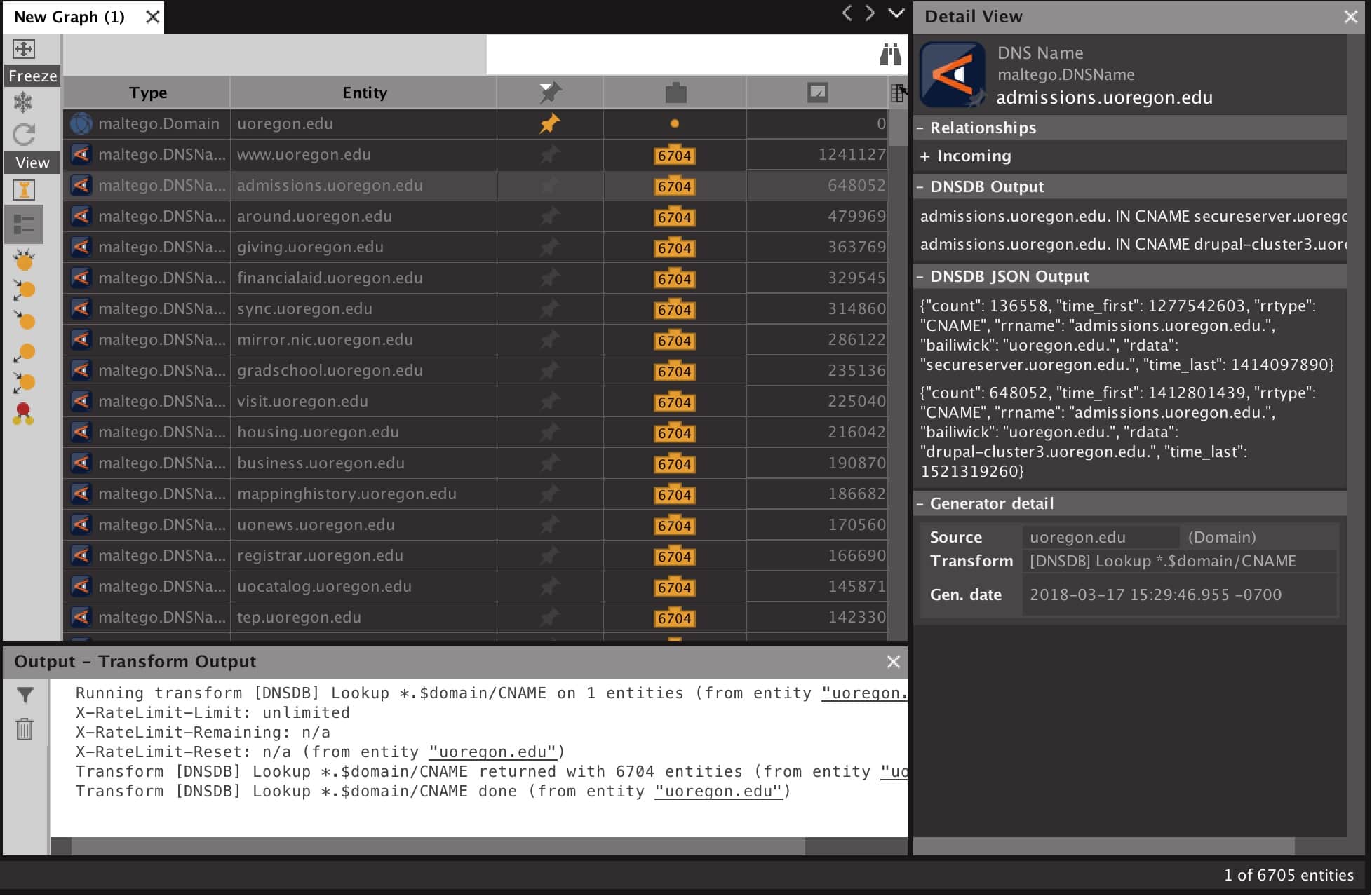Viewport: 1372px width, 896px height.
Task: Click the 1241127 weight value
Action: pyautogui.click(x=852, y=155)
